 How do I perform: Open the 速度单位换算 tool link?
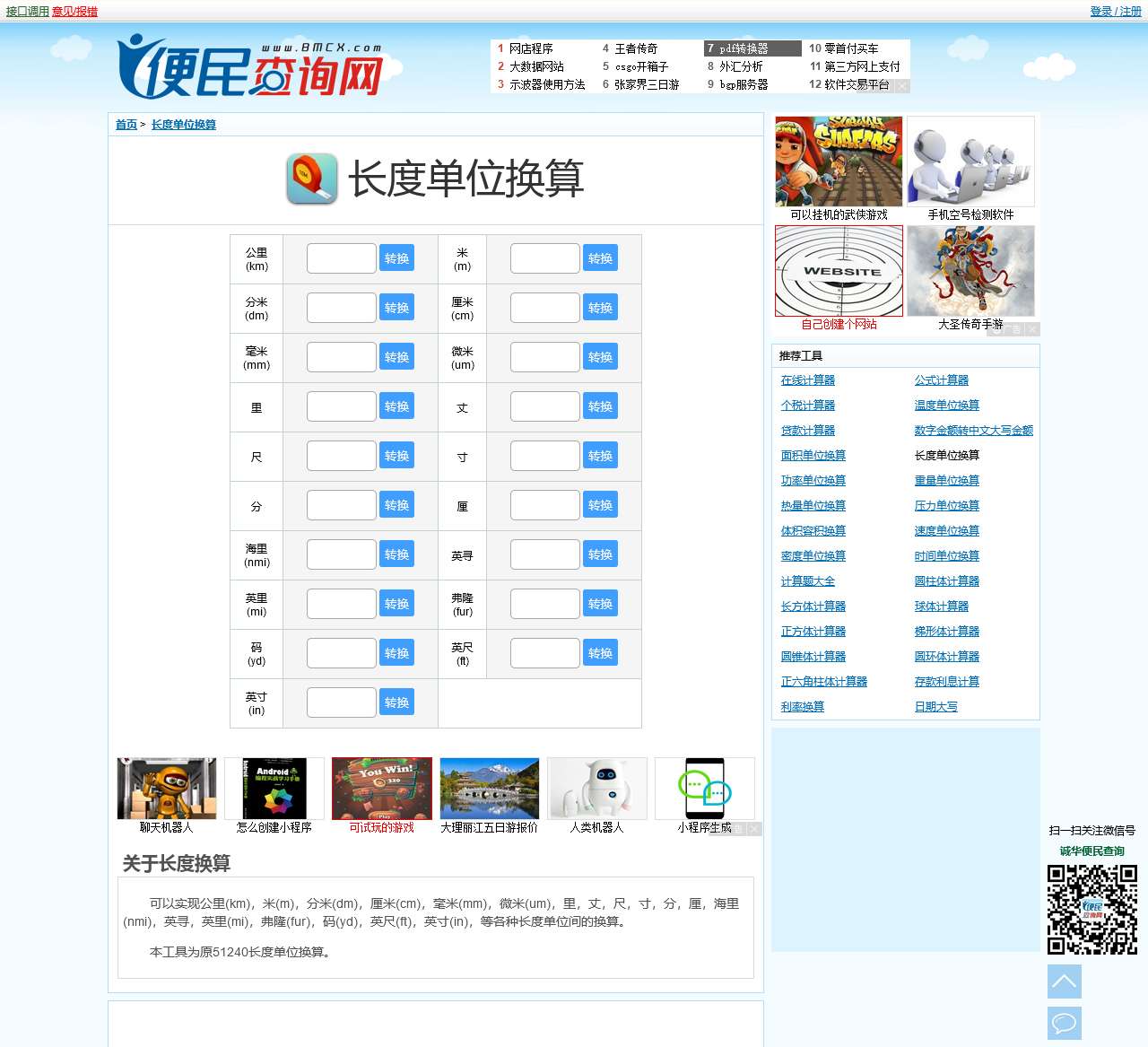(947, 531)
